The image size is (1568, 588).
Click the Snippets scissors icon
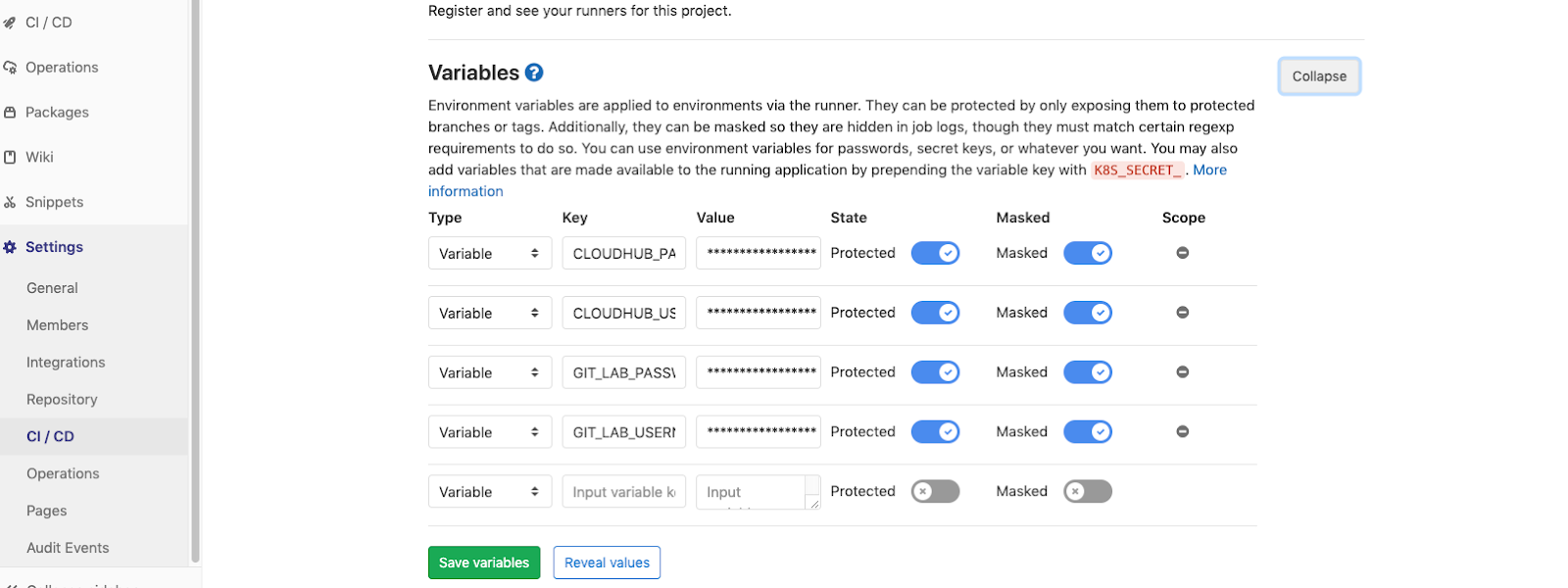[10, 202]
